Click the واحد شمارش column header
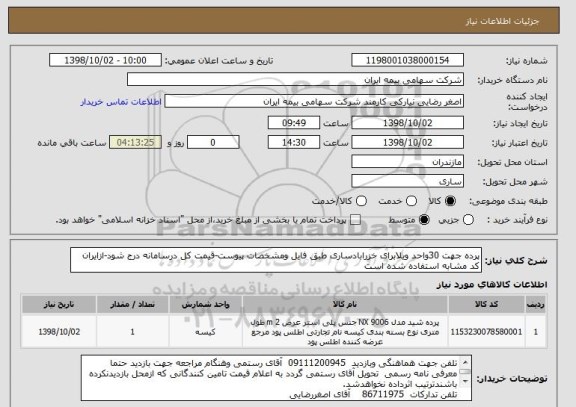 205,305
